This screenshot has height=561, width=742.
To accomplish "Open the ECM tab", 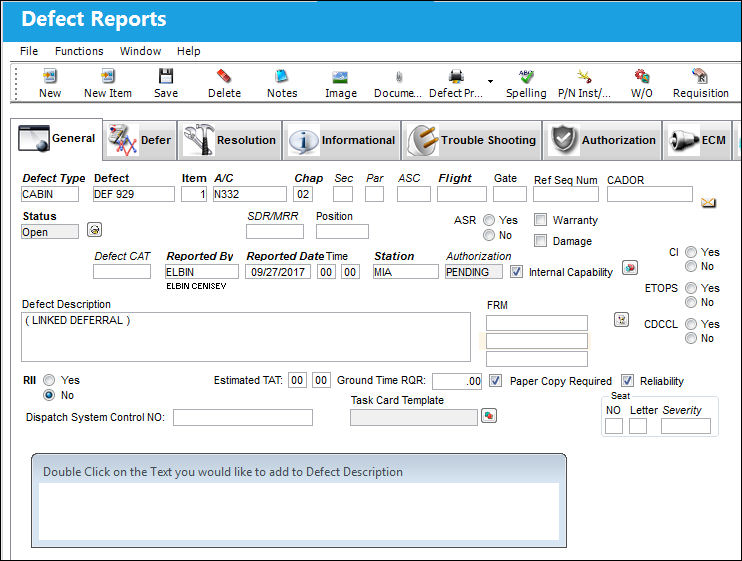I will pos(697,140).
